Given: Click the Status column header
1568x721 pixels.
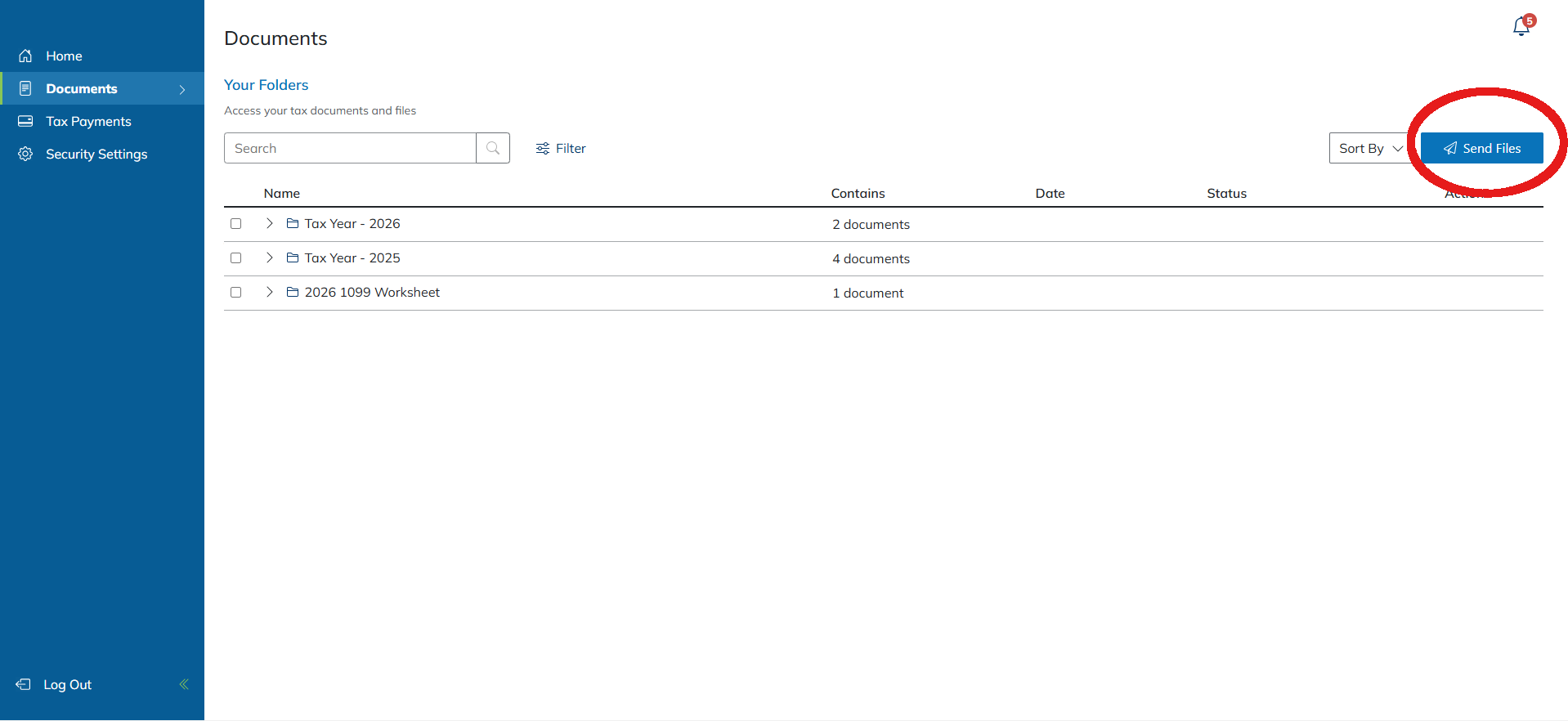Looking at the screenshot, I should click(x=1226, y=193).
